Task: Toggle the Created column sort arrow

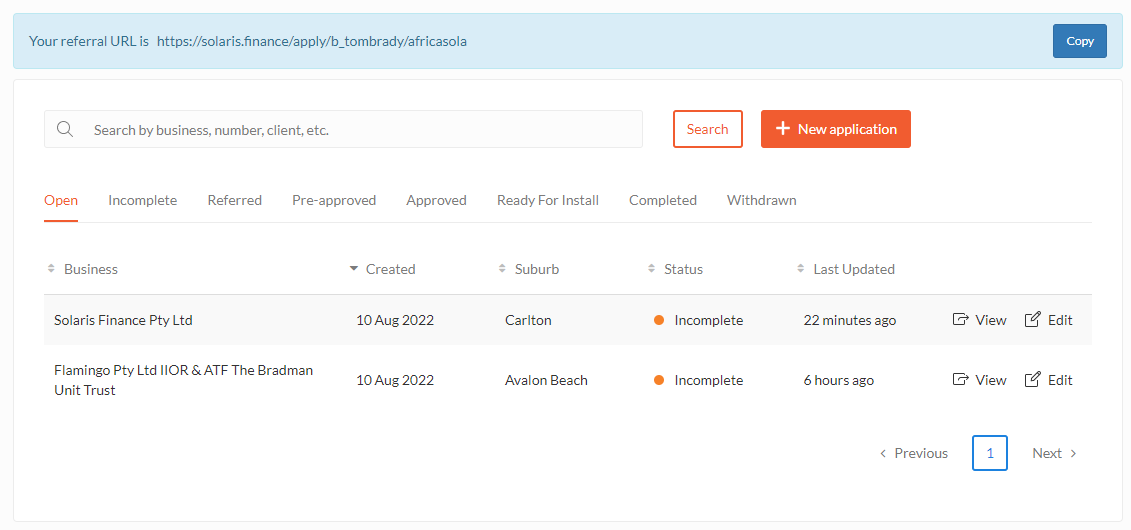Action: 353,269
